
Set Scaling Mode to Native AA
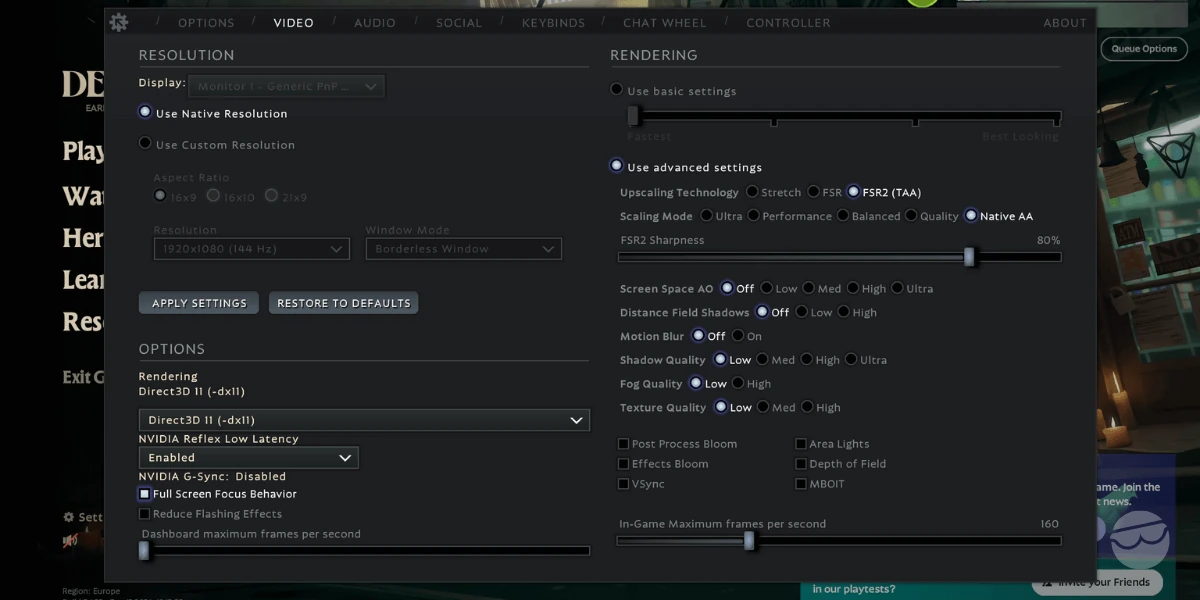pyautogui.click(x=999, y=216)
